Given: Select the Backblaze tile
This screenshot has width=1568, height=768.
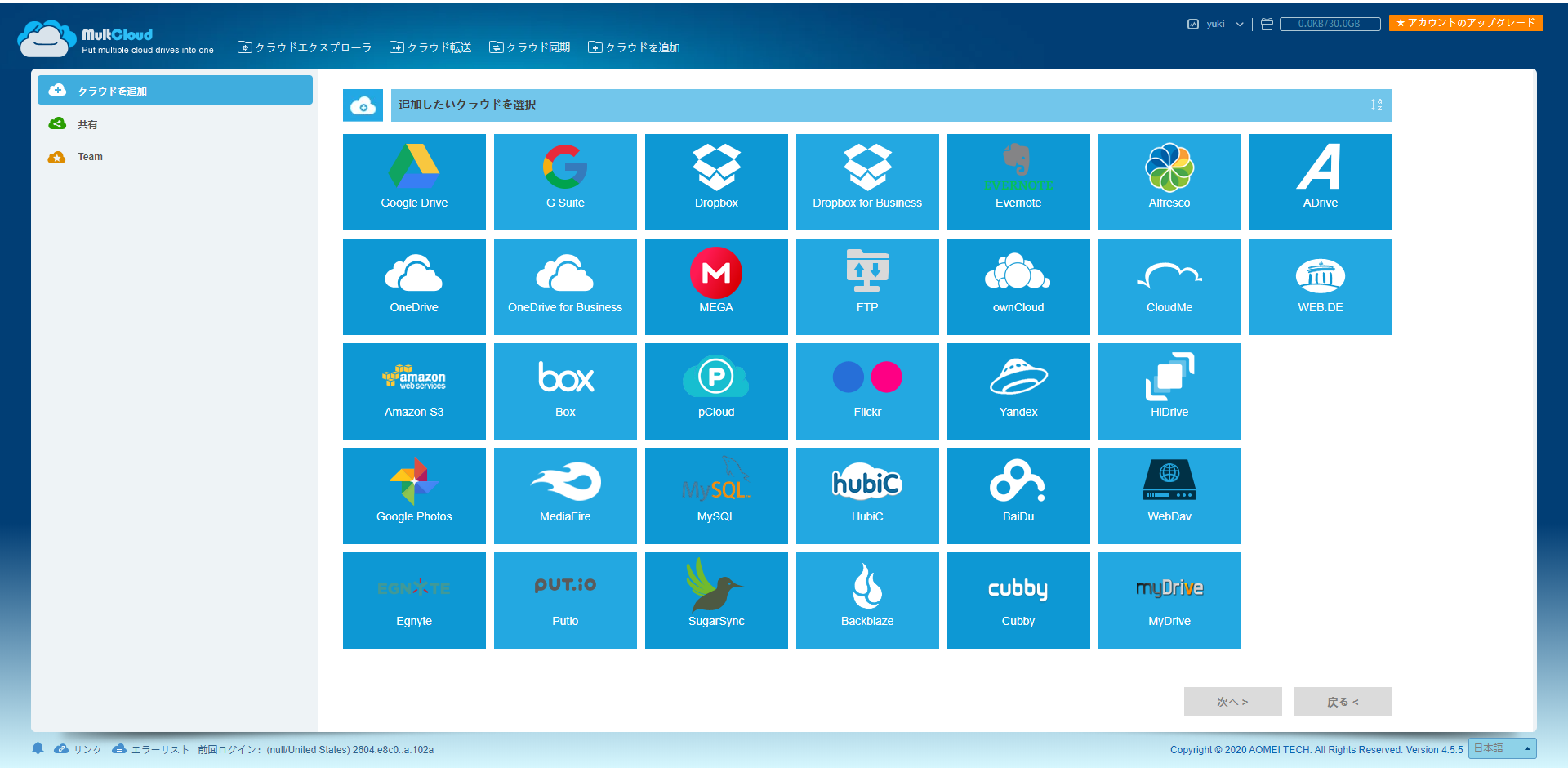Looking at the screenshot, I should (867, 601).
